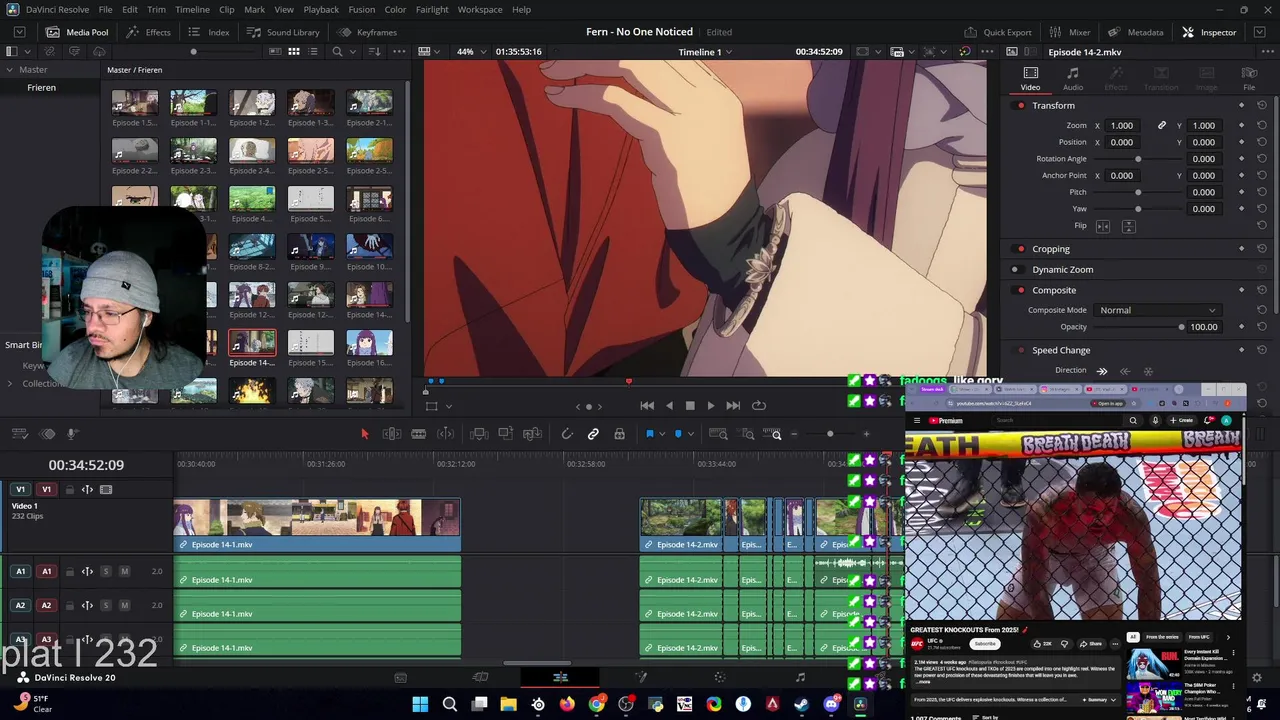The height and width of the screenshot is (720, 1280).
Task: Set forward speed direction arrow
Action: click(x=1102, y=371)
